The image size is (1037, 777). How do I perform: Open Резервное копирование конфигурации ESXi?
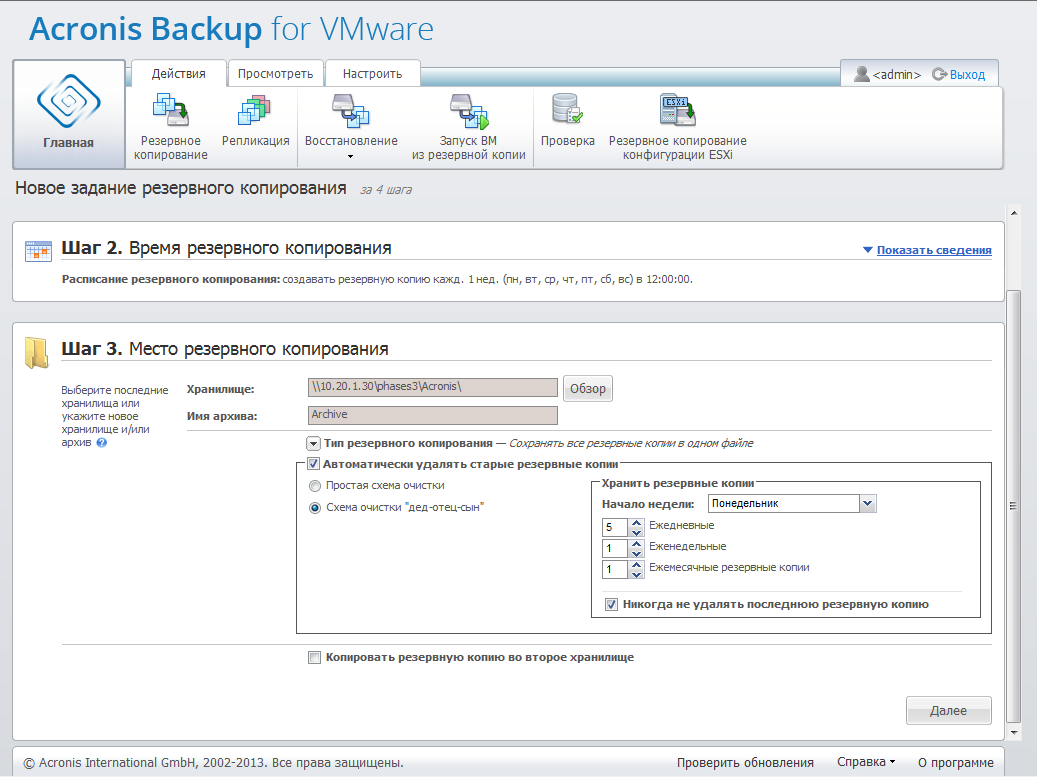(677, 127)
